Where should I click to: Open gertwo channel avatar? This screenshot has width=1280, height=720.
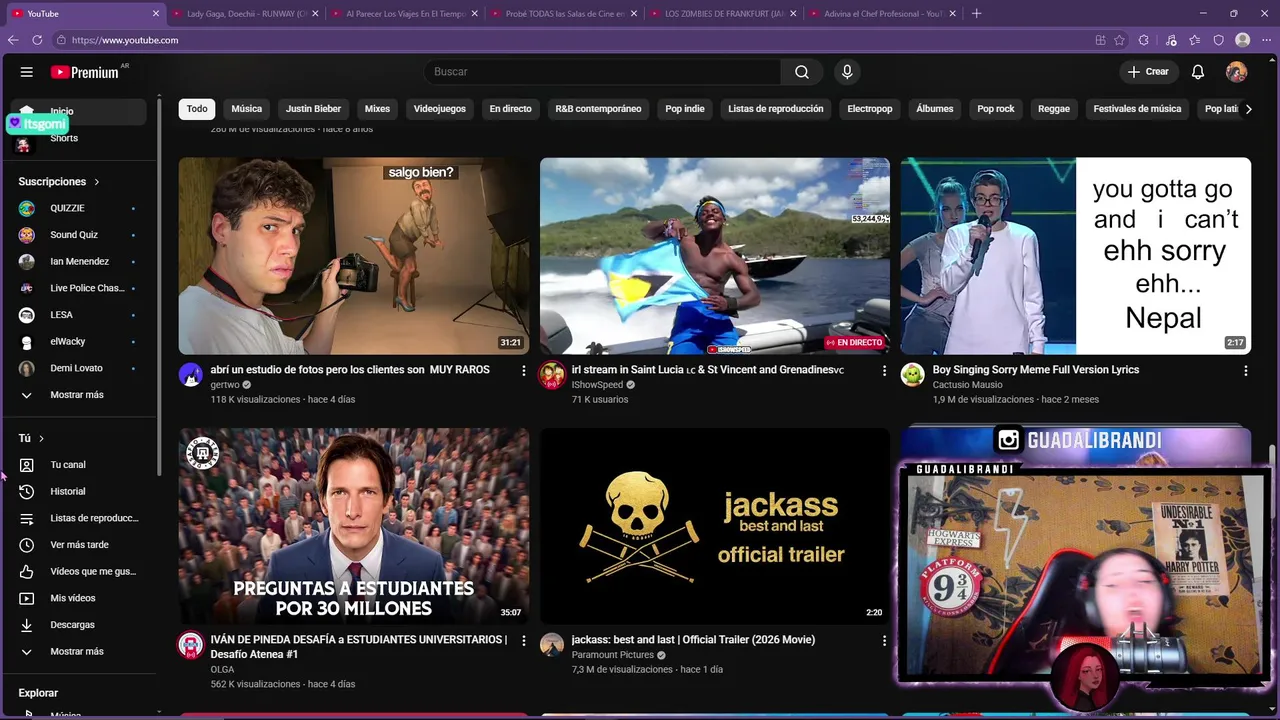[x=191, y=375]
